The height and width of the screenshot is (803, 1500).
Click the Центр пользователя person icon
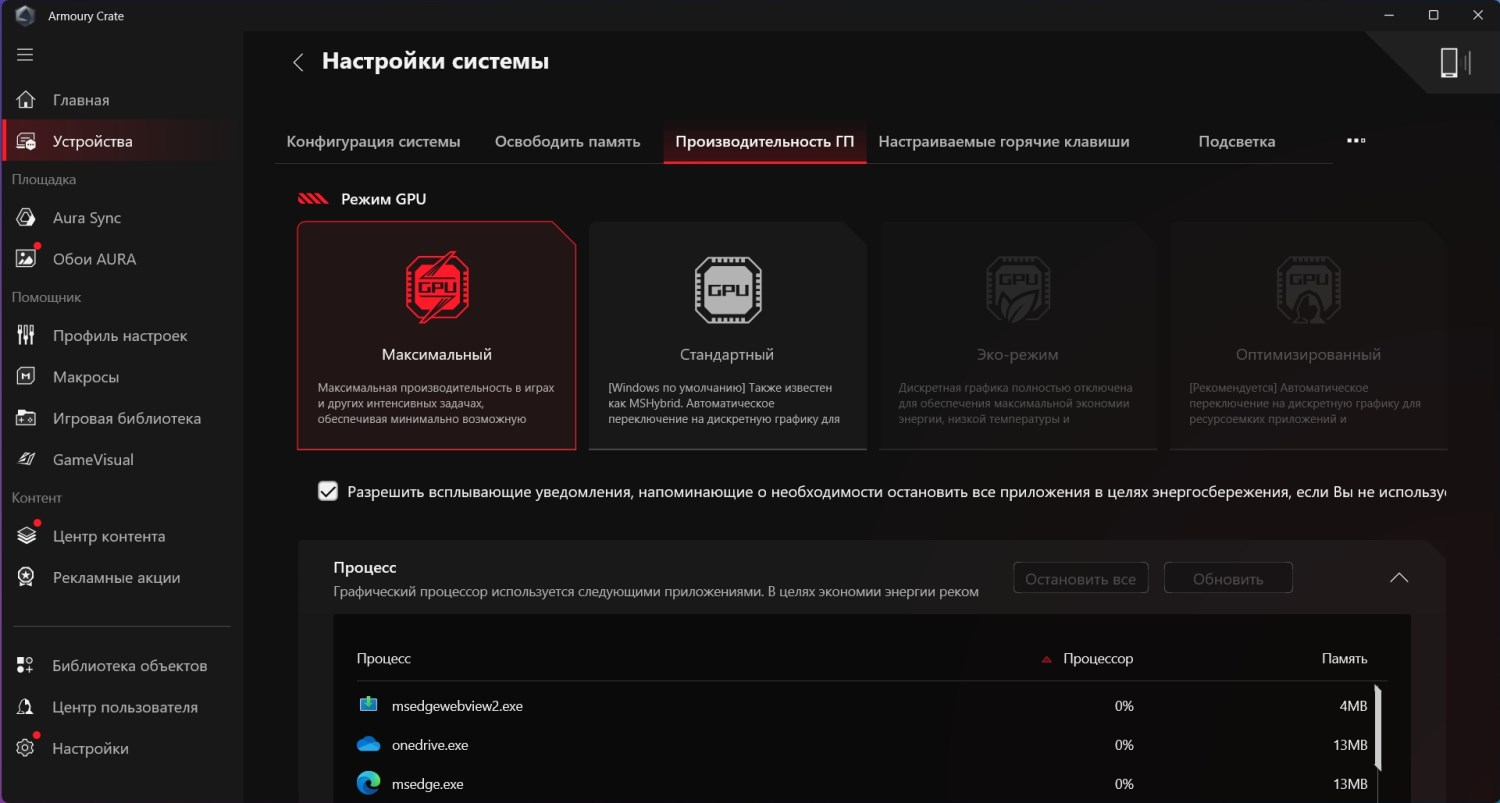coord(27,707)
